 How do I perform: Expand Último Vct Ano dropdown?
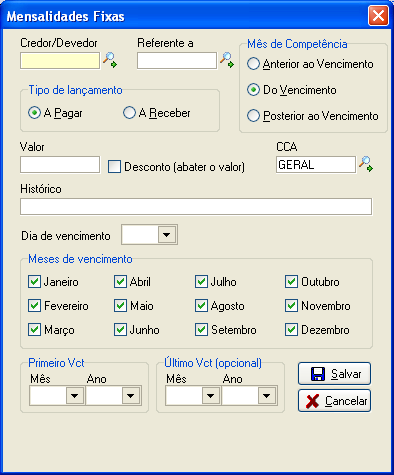(x=267, y=396)
